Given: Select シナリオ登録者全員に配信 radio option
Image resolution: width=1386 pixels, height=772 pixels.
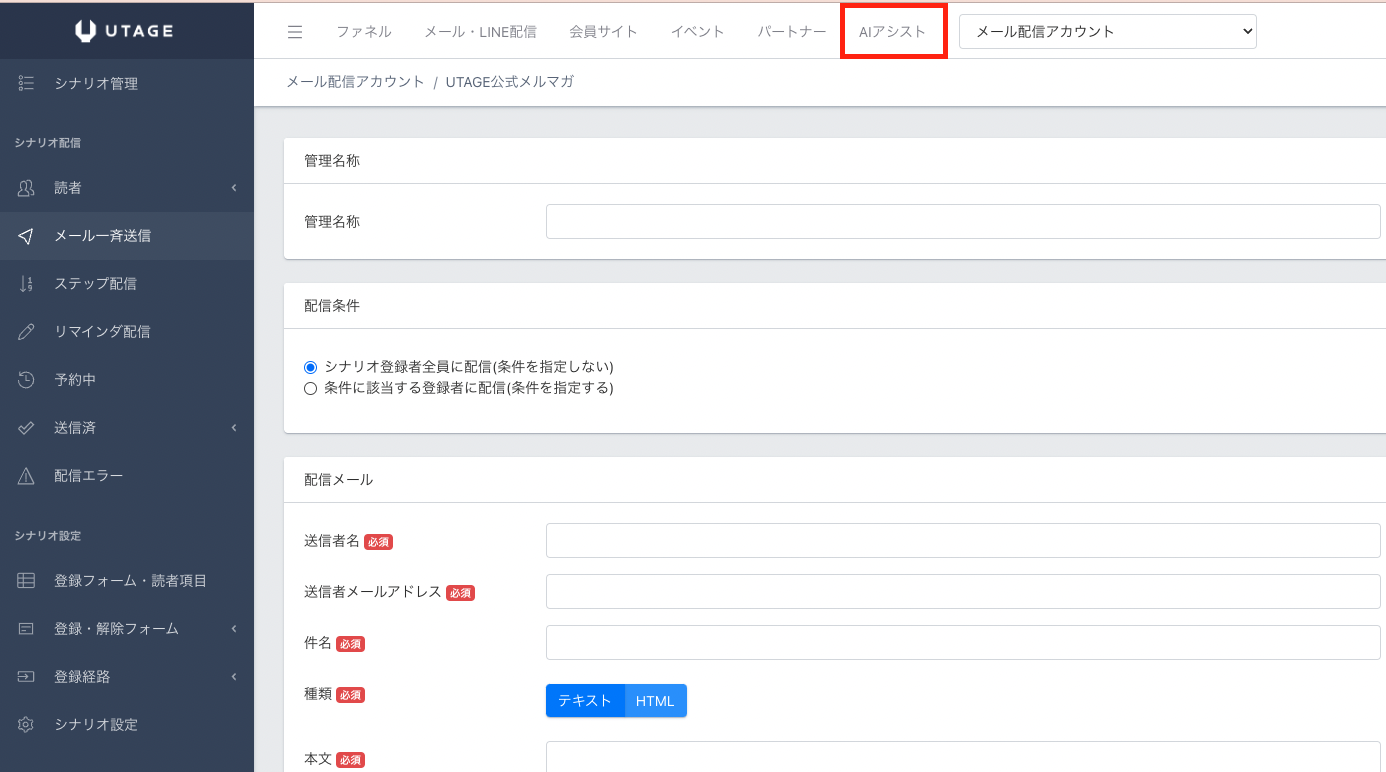Looking at the screenshot, I should coord(310,367).
